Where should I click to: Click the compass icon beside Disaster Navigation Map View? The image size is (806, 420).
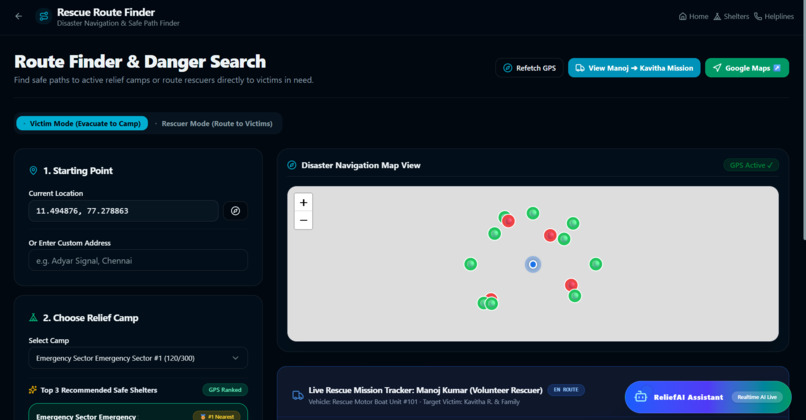click(291, 165)
